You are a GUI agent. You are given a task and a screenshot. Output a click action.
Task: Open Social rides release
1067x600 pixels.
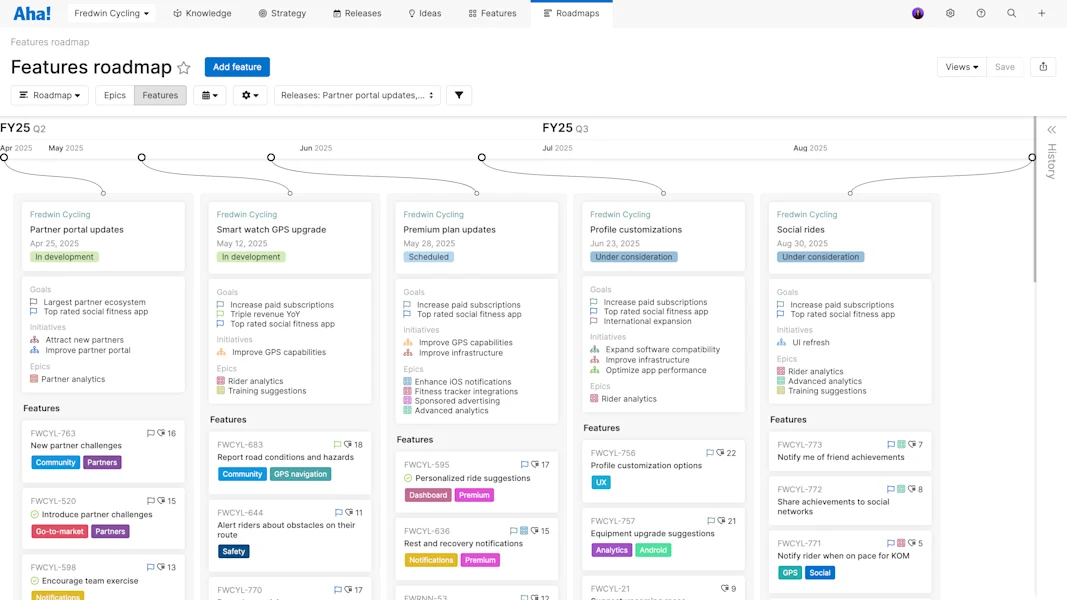[x=800, y=230]
